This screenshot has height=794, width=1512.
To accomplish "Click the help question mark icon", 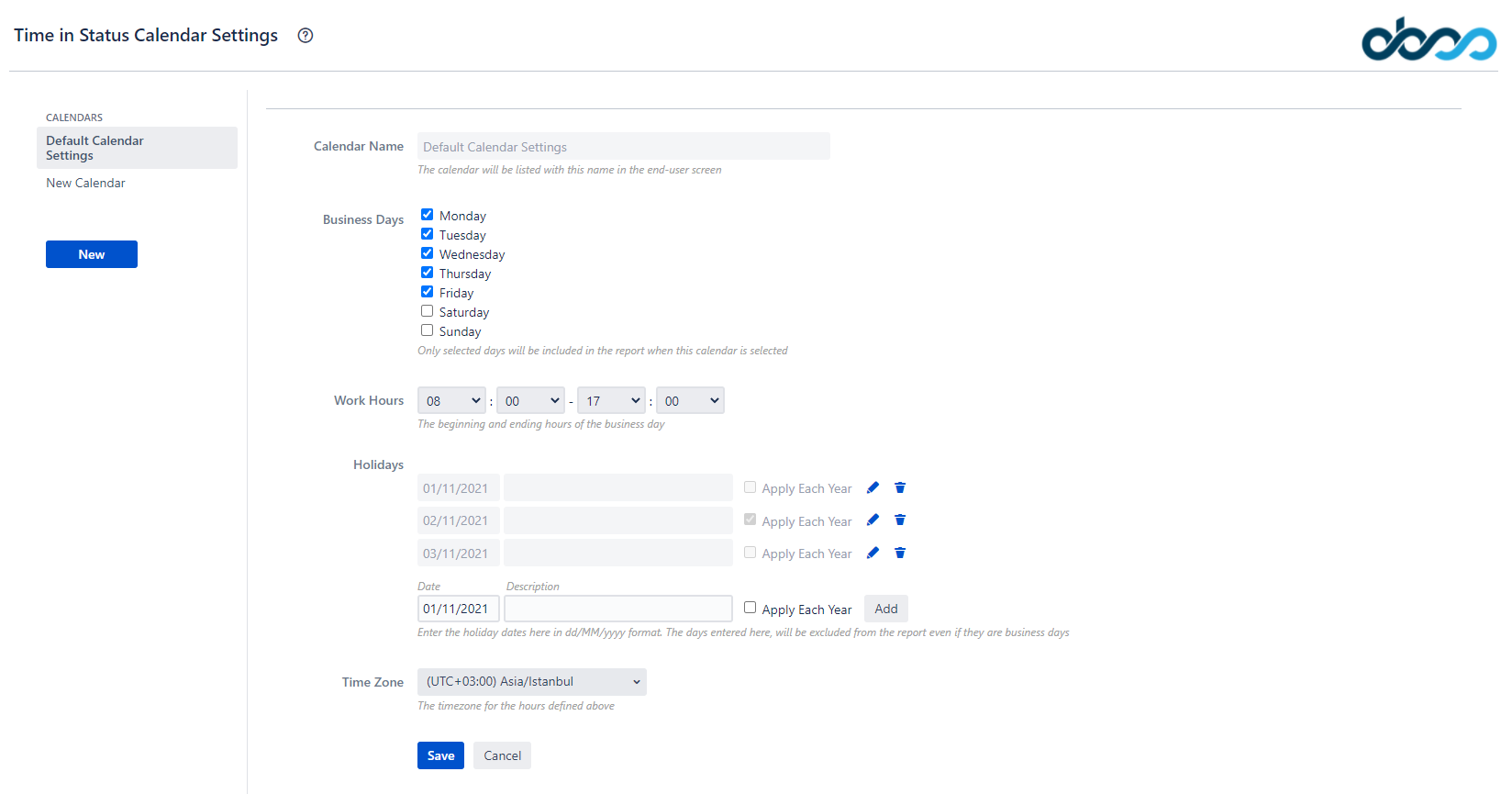I will click(306, 36).
